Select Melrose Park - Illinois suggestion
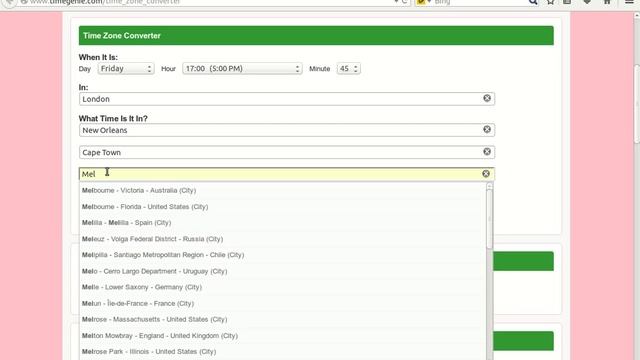 pyautogui.click(x=282, y=351)
